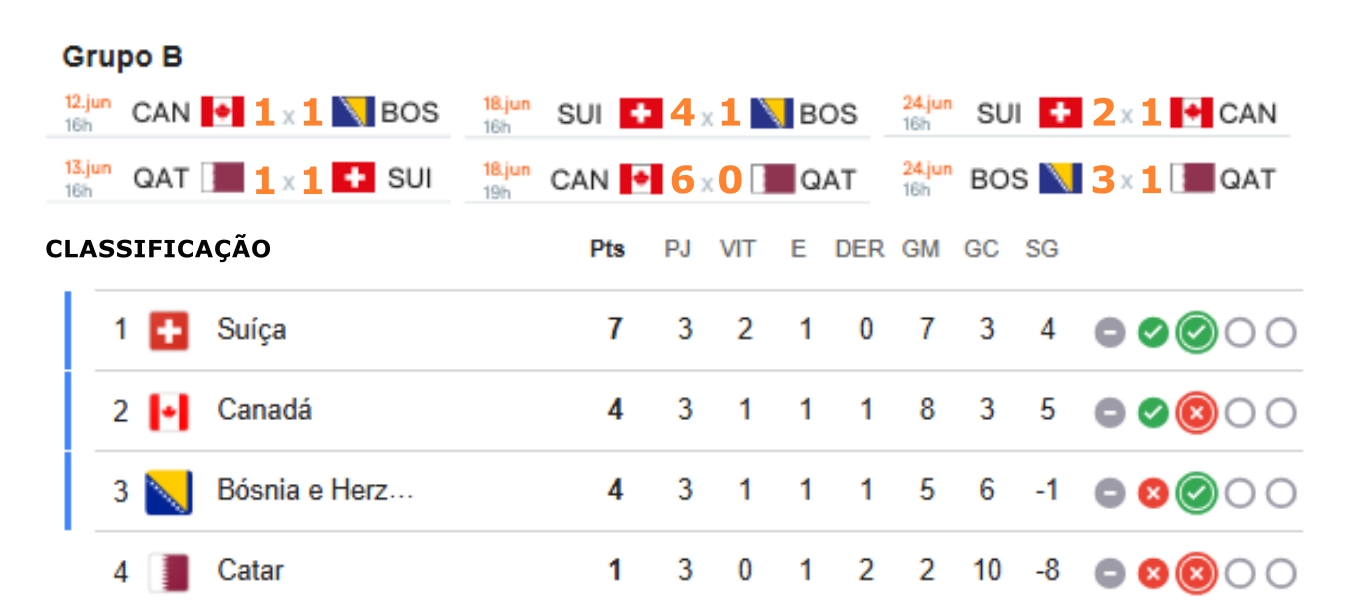Sort standings by Pts column header
Screen dimensions: 1347x615
pos(607,249)
